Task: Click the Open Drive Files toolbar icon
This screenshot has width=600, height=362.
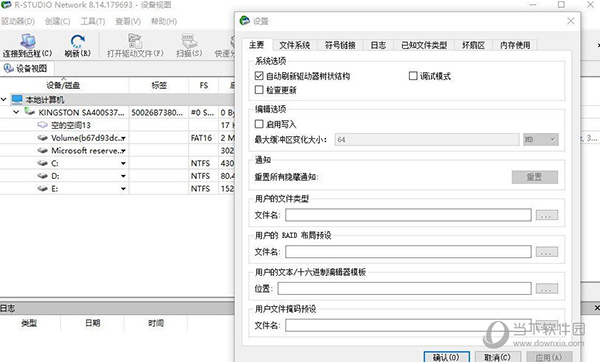Action: click(135, 41)
